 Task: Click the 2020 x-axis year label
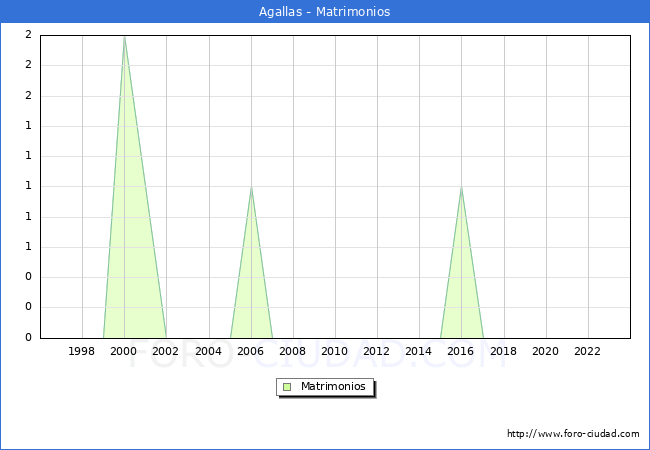[545, 351]
